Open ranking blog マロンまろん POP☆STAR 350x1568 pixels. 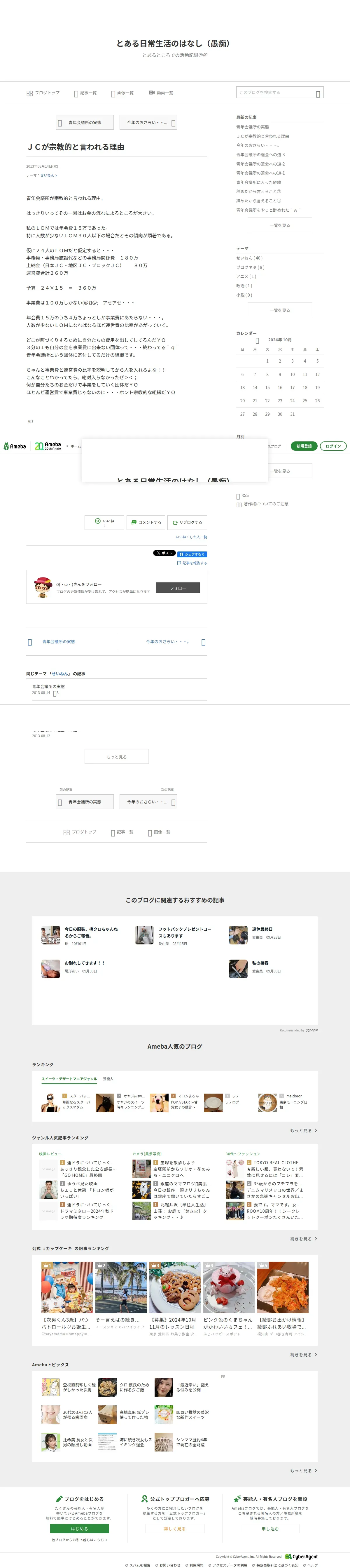tap(176, 1102)
